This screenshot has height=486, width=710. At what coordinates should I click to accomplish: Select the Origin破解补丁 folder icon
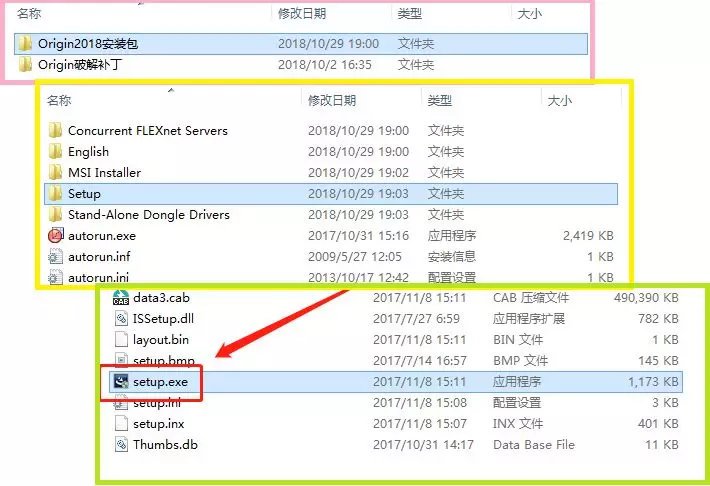(25, 65)
